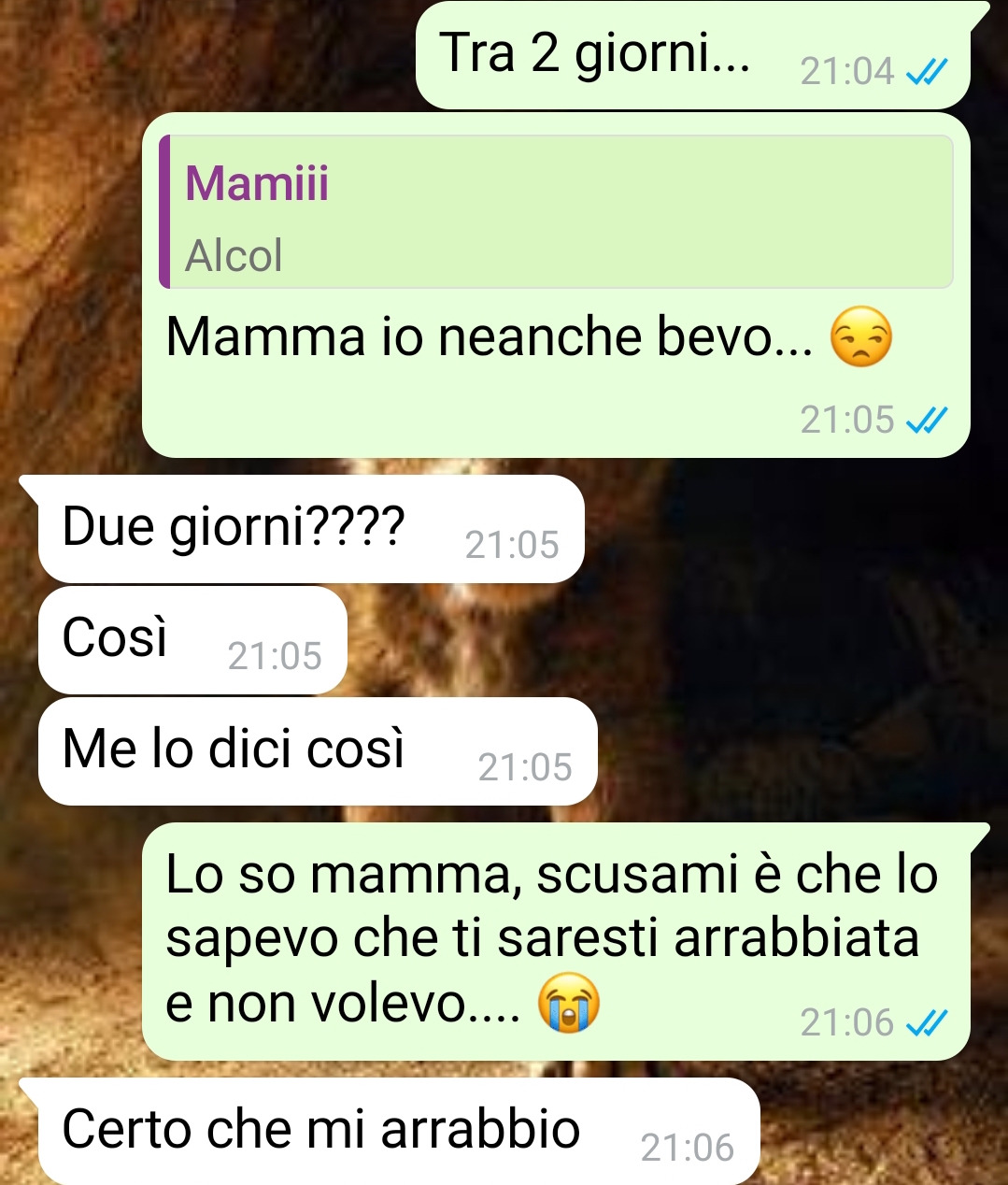Tap the chat wallpaper background area
The image size is (1008, 1185).
click(x=794, y=654)
